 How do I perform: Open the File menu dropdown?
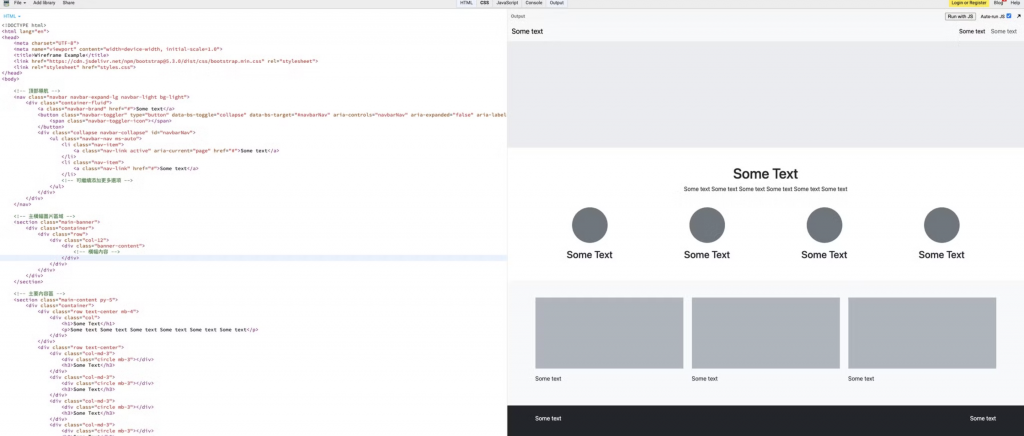[20, 3]
